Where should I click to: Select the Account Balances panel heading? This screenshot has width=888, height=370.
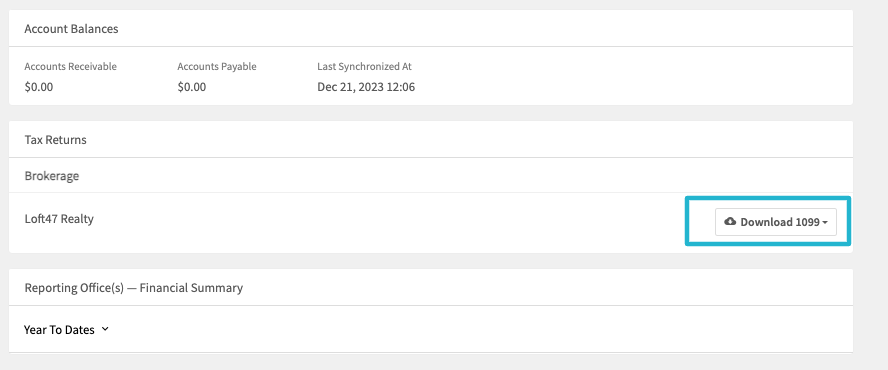coord(71,28)
